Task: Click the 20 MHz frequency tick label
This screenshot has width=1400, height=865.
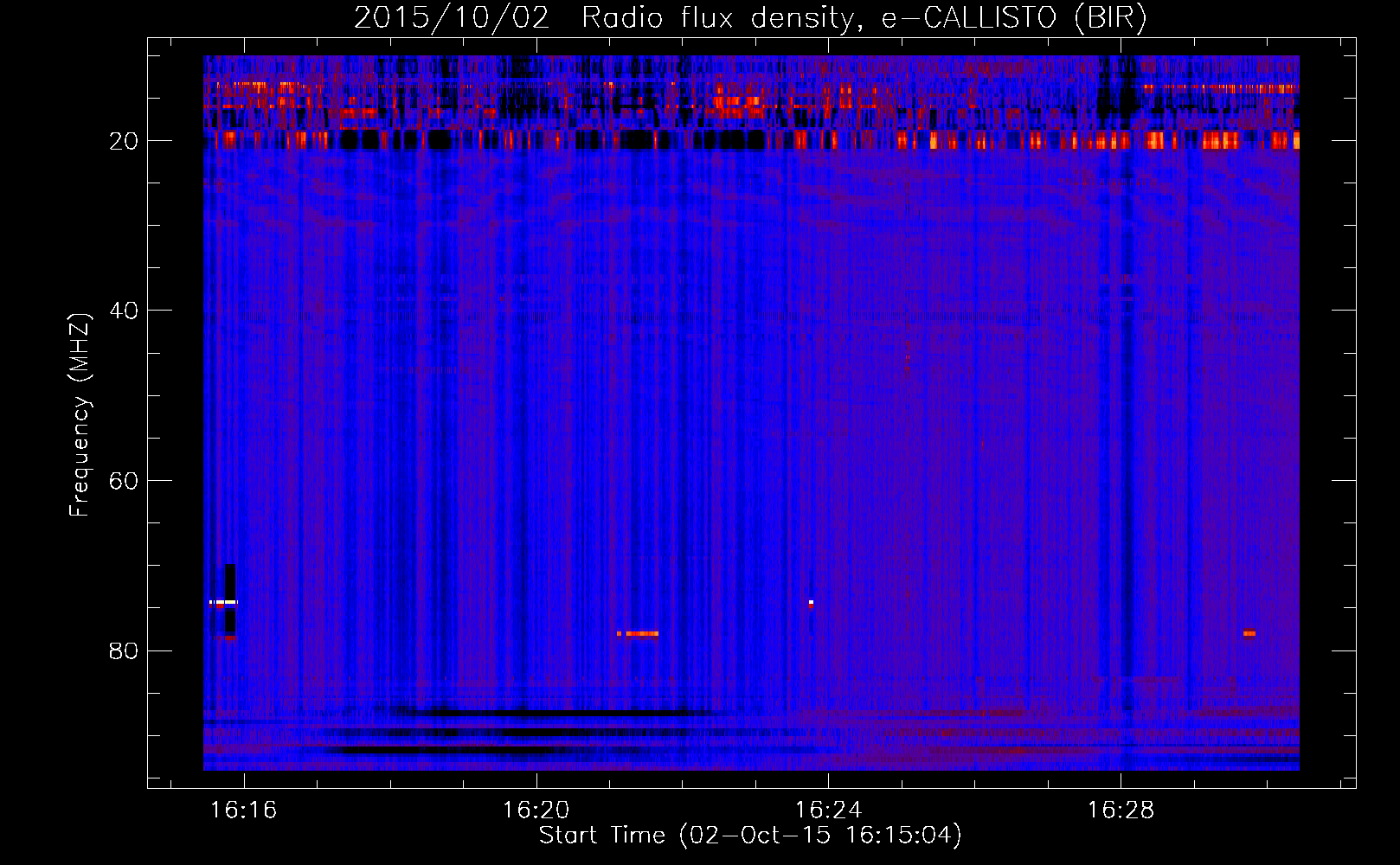Action: click(x=125, y=141)
